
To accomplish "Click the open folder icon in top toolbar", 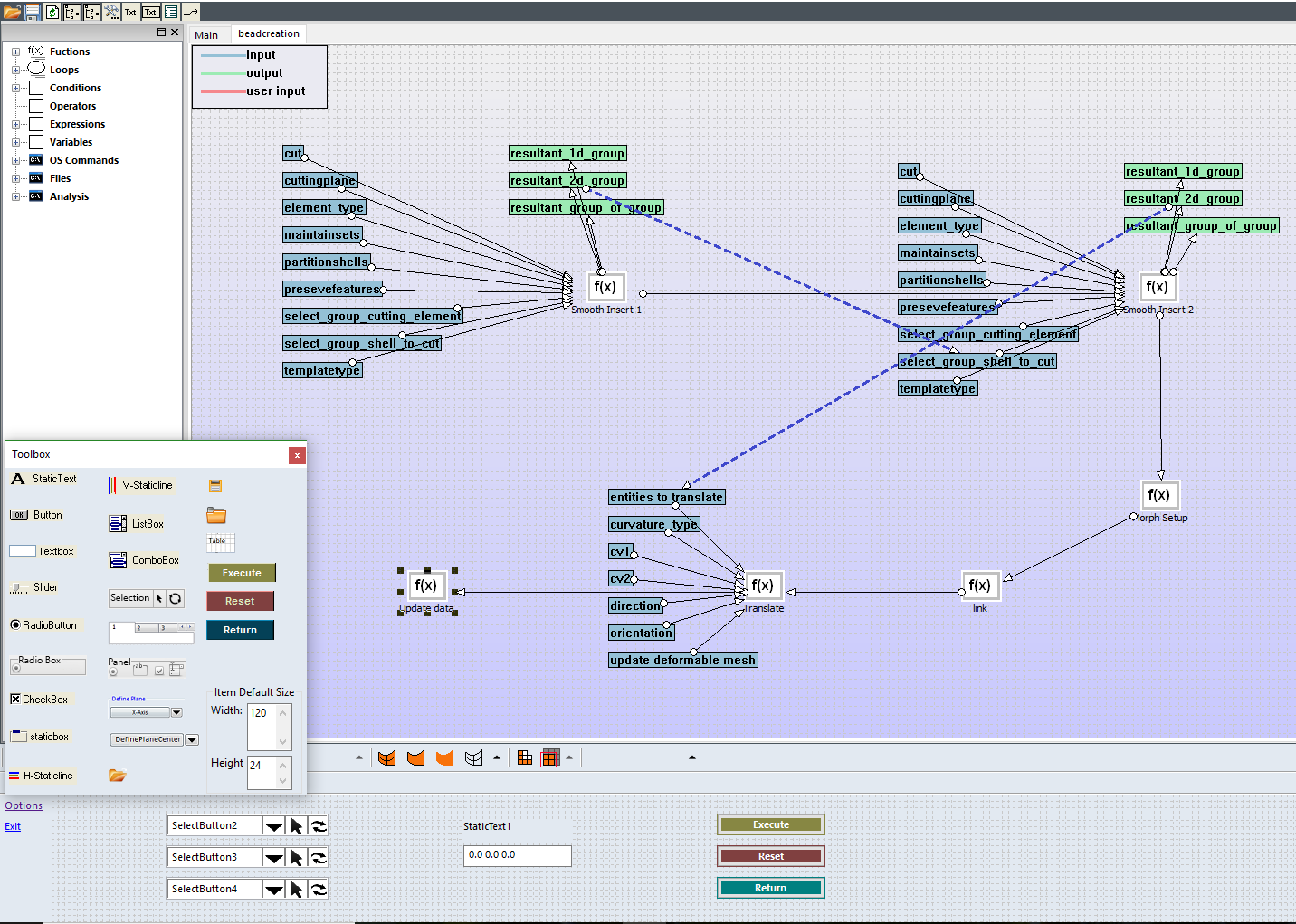I will [12, 12].
